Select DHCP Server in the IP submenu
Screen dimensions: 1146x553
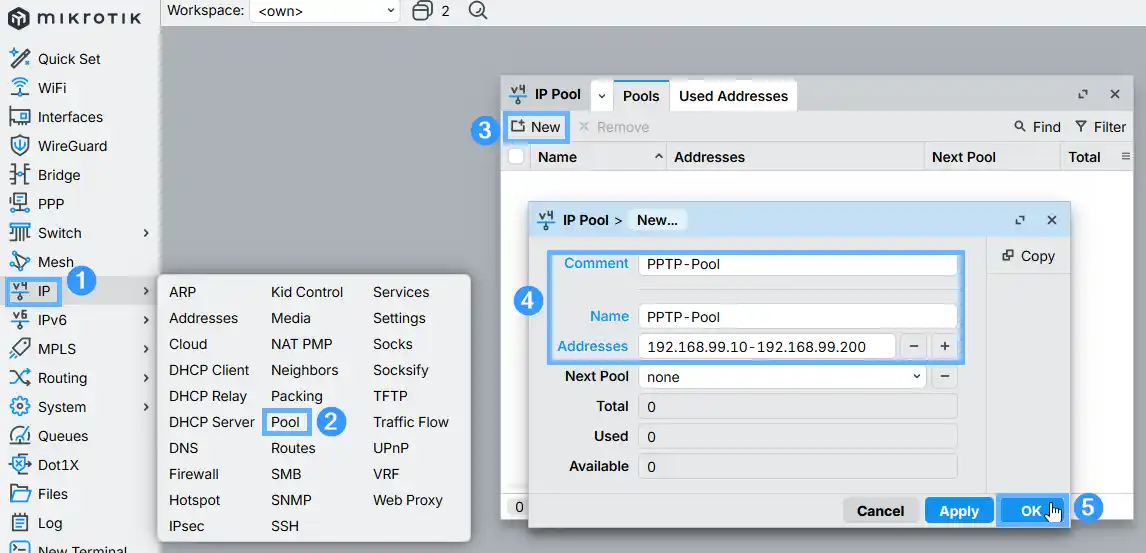pyautogui.click(x=212, y=422)
